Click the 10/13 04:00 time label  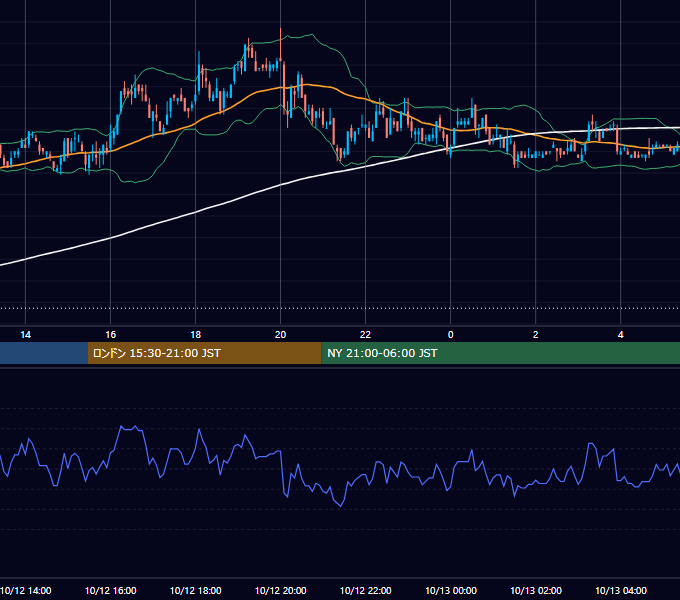coord(621,590)
